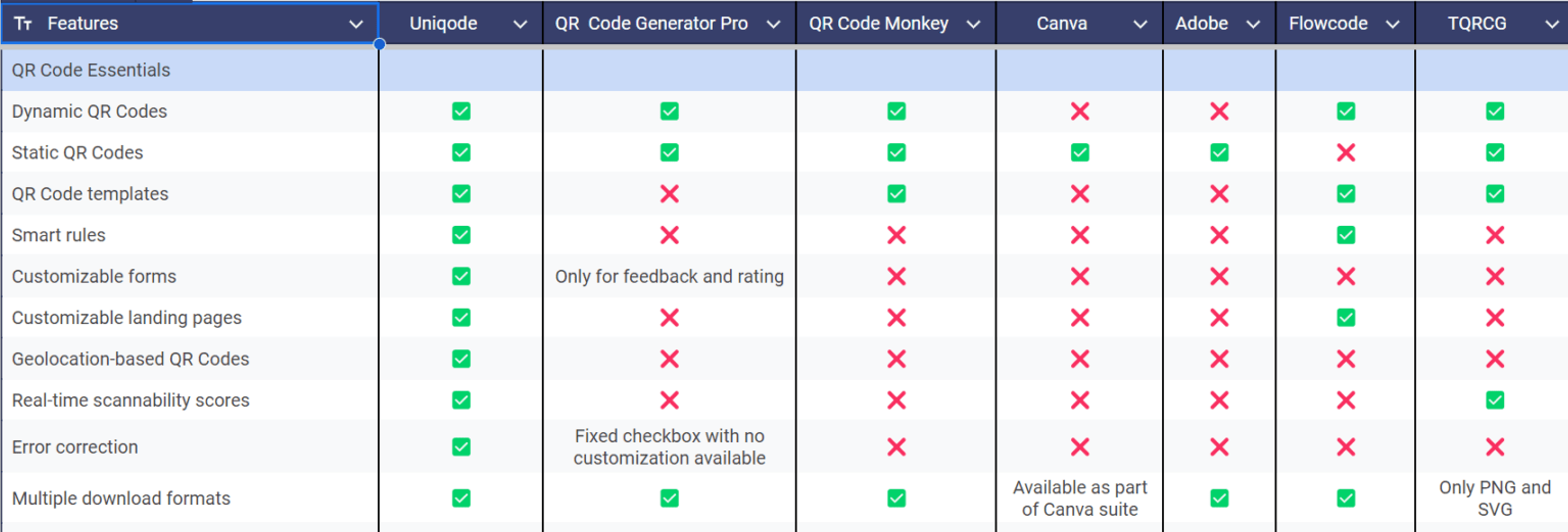Select the Adobe column header
Image resolution: width=1568 pixels, height=532 pixels.
click(x=1202, y=23)
